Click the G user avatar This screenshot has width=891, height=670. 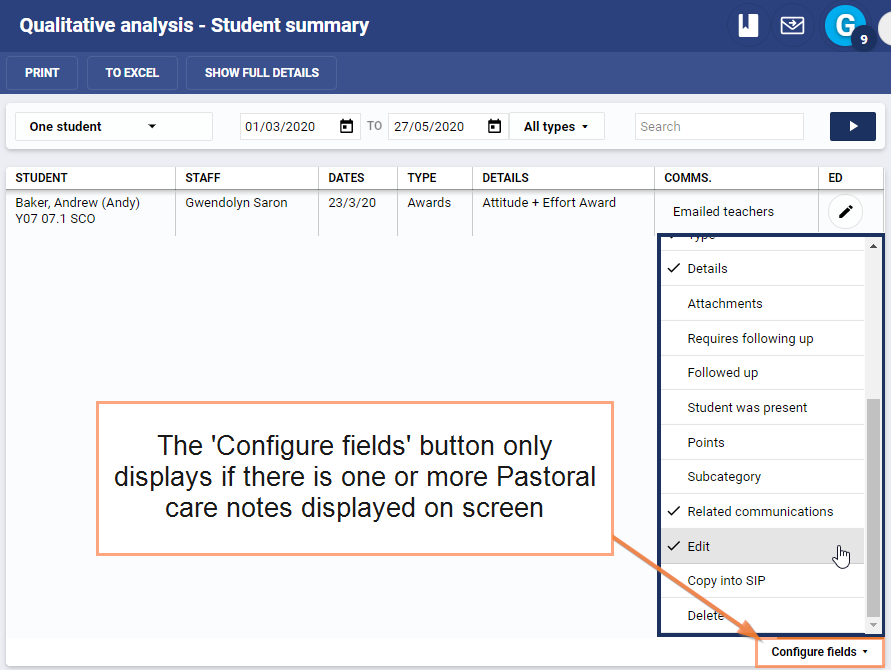pyautogui.click(x=845, y=26)
